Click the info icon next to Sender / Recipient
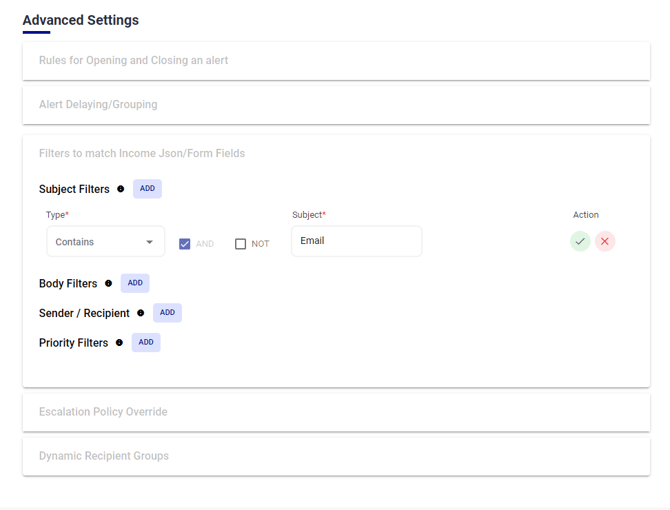Viewport: 670px width, 510px height. tap(141, 313)
